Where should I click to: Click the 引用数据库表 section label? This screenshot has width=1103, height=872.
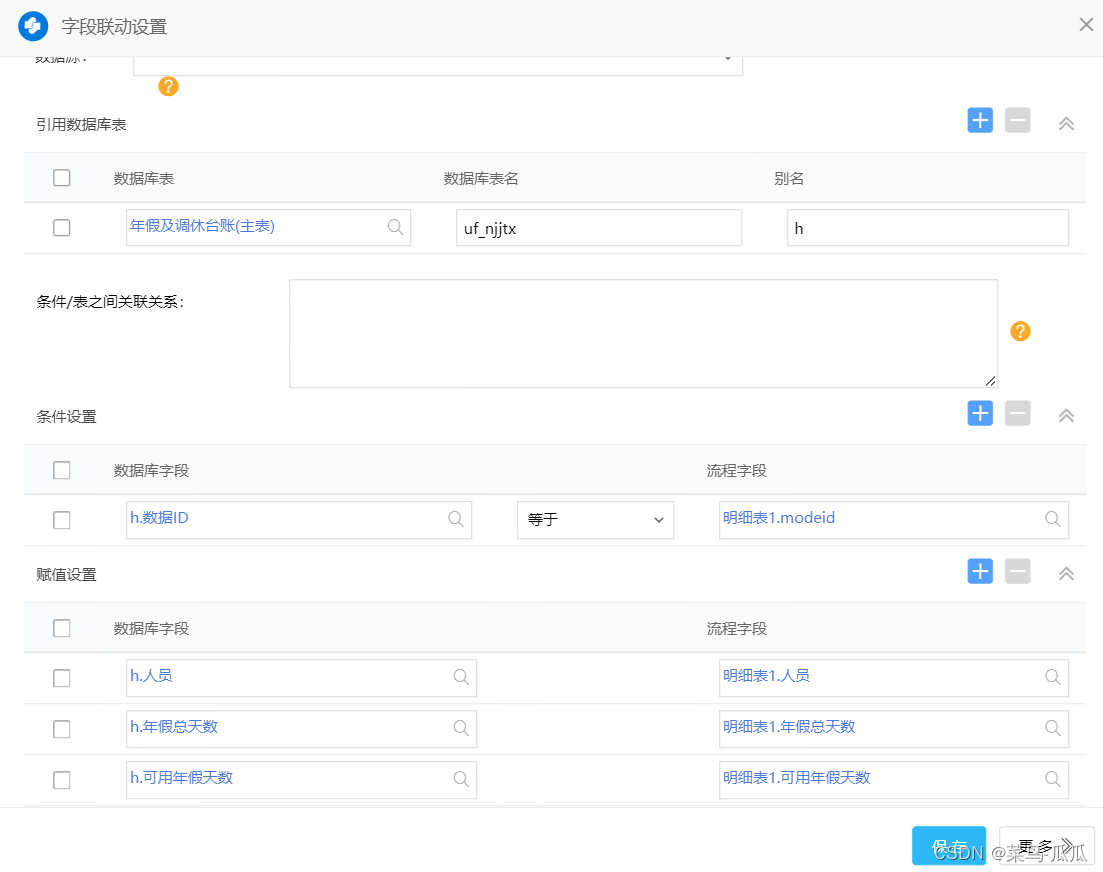click(80, 123)
